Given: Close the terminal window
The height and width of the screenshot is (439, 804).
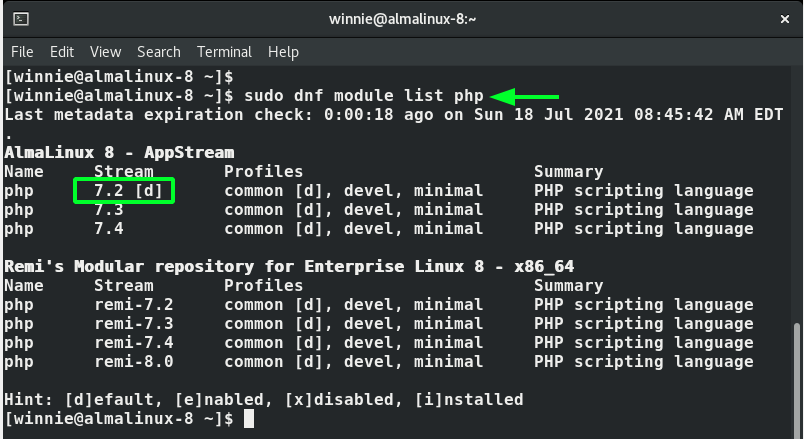Looking at the screenshot, I should 785,19.
